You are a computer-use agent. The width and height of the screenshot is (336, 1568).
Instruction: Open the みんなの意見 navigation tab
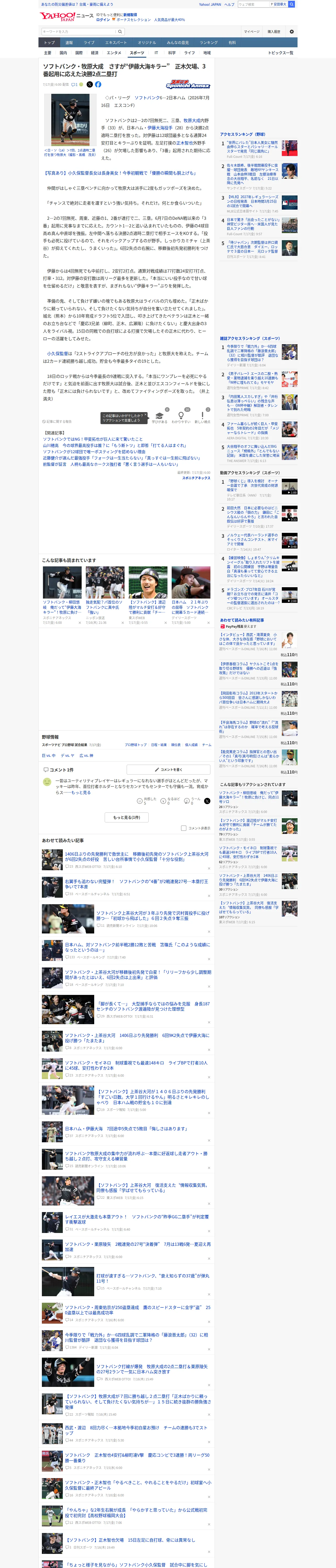pos(177,43)
